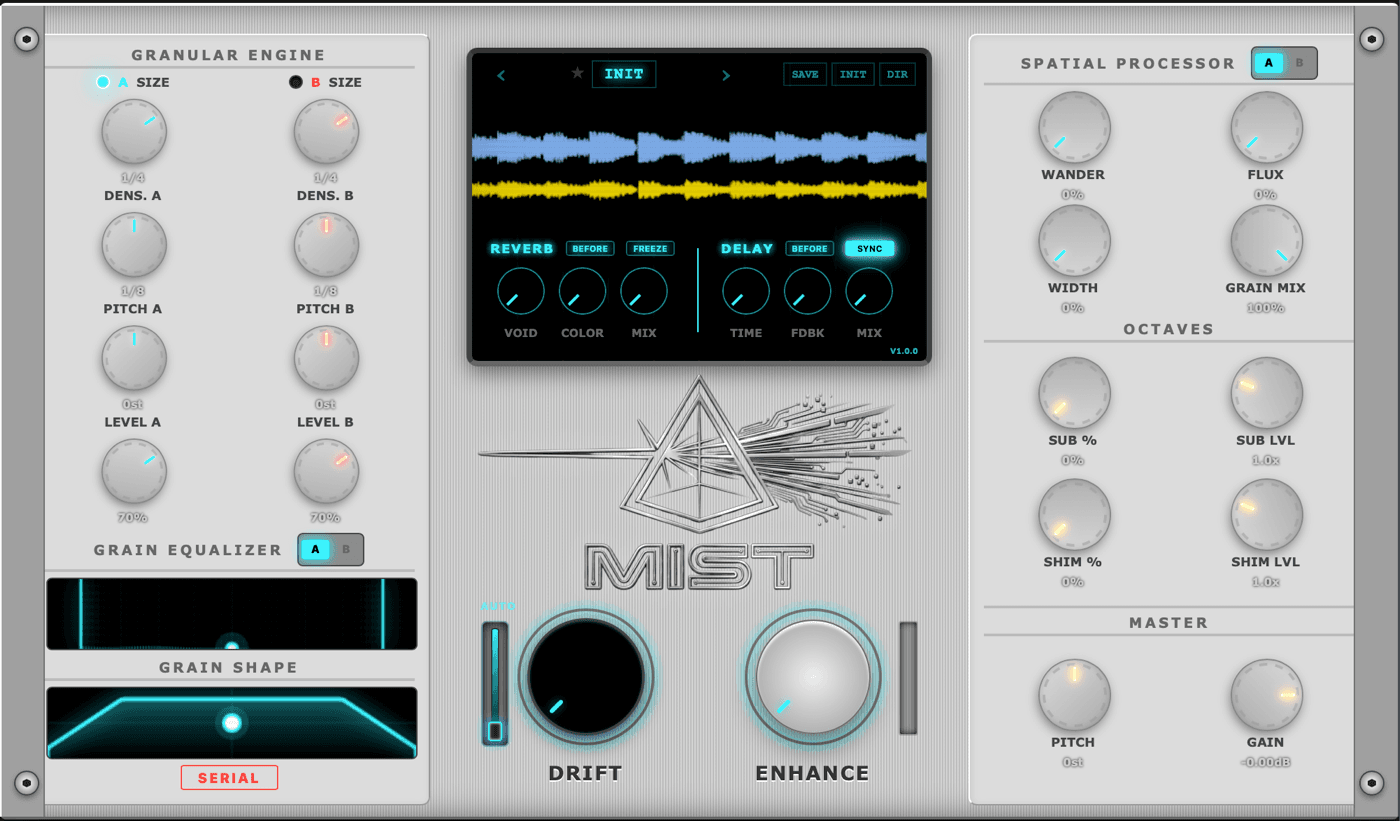The height and width of the screenshot is (821, 1400).
Task: Click the delay MIX knob
Action: tap(869, 291)
